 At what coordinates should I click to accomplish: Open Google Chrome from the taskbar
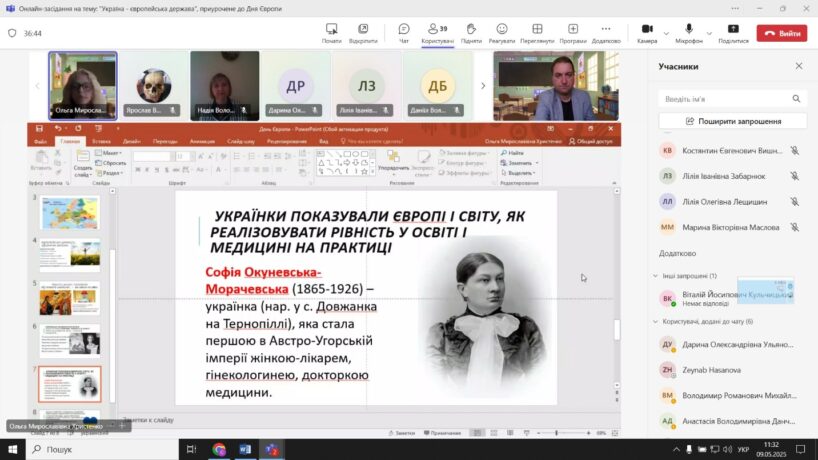pos(219,450)
